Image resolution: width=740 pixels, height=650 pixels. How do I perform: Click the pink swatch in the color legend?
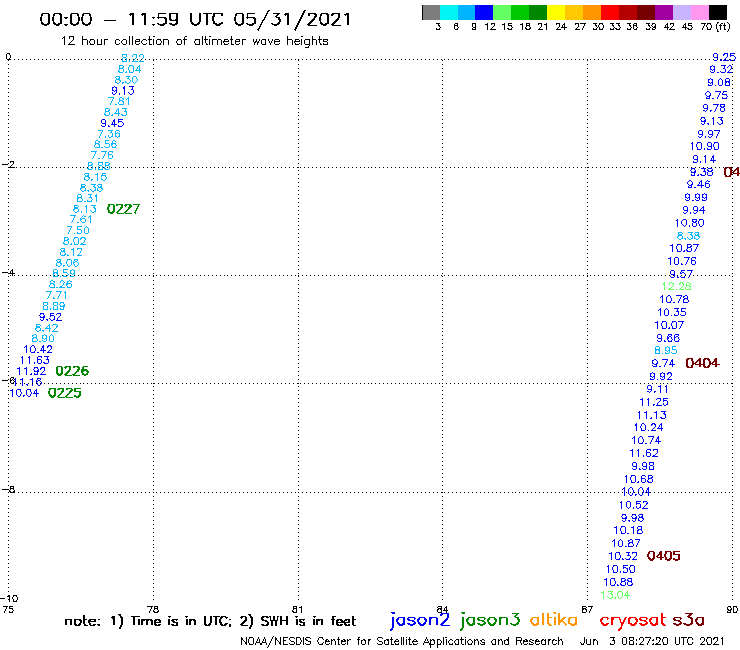pyautogui.click(x=700, y=13)
